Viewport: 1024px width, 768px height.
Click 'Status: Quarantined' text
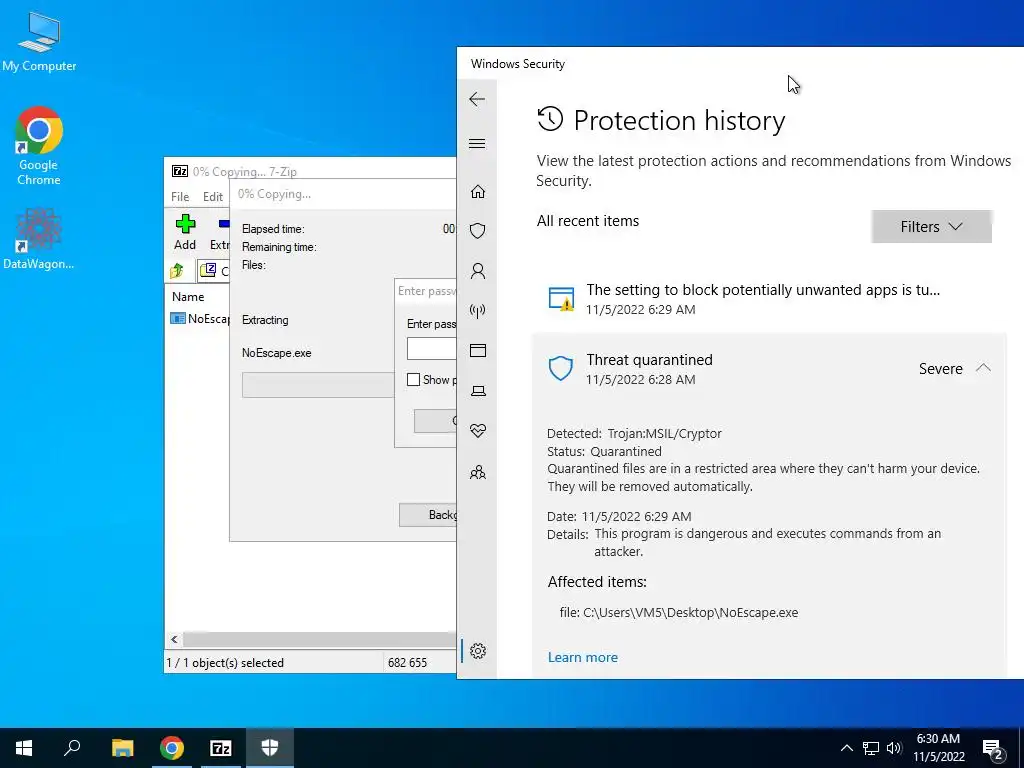[604, 451]
